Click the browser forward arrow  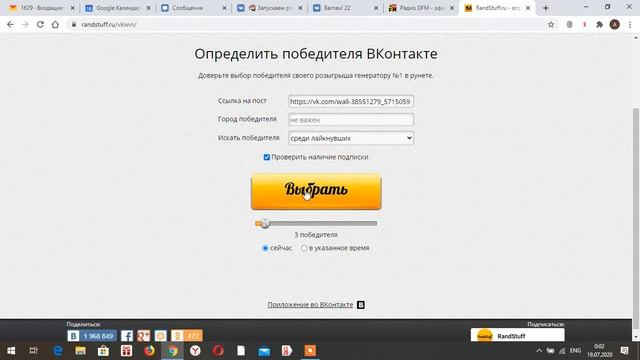click(25, 24)
